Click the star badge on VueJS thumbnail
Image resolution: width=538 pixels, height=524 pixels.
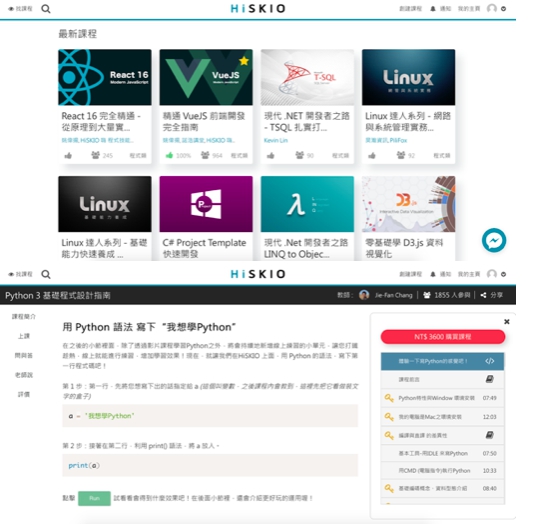click(x=244, y=61)
